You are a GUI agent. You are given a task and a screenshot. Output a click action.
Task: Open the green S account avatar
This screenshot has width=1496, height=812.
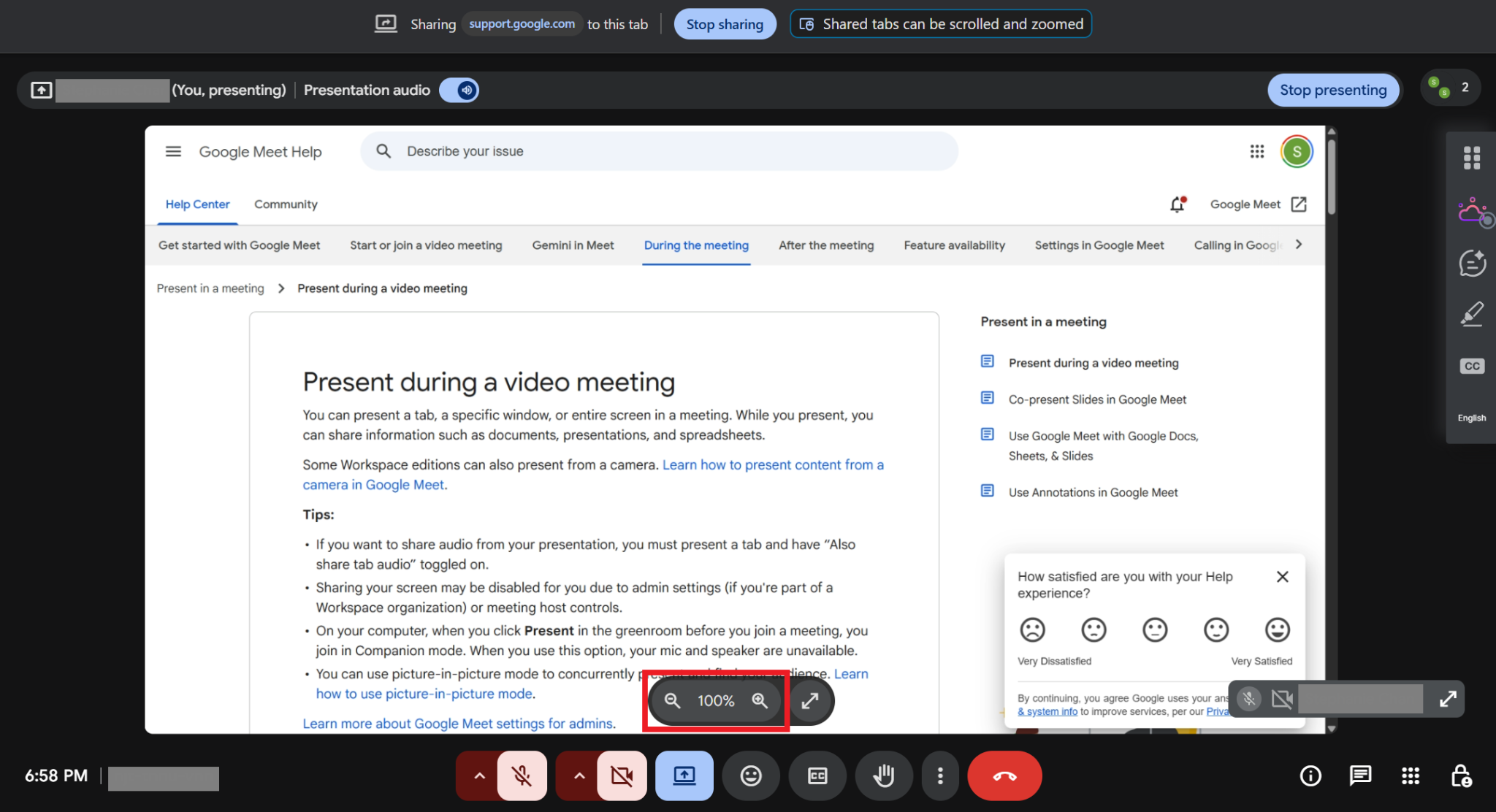pos(1297,151)
